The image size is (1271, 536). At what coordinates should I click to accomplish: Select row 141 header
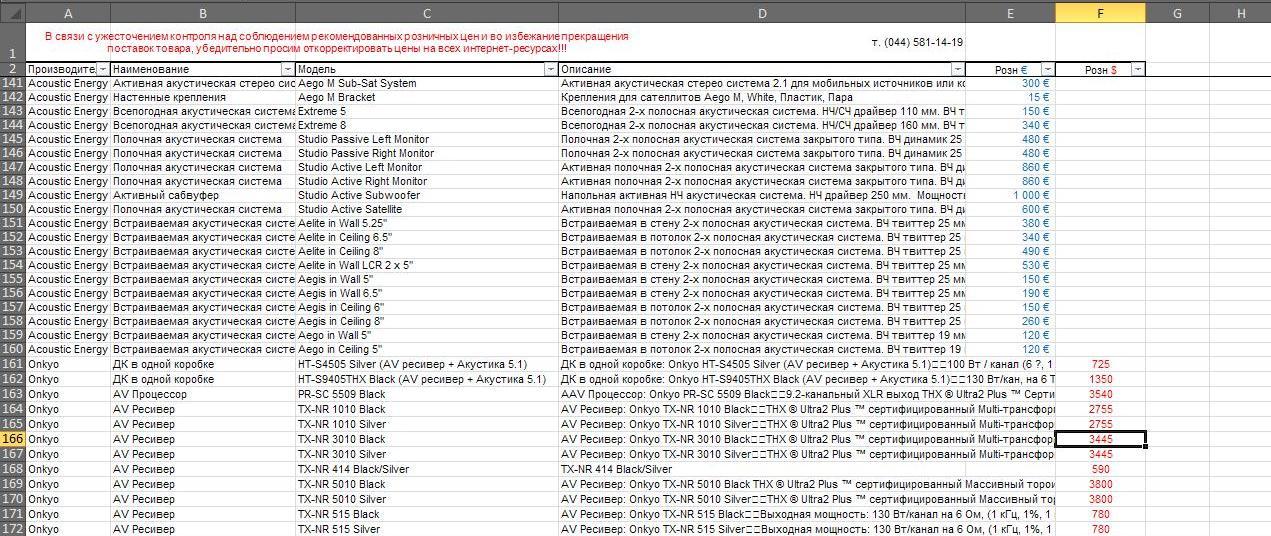point(13,84)
